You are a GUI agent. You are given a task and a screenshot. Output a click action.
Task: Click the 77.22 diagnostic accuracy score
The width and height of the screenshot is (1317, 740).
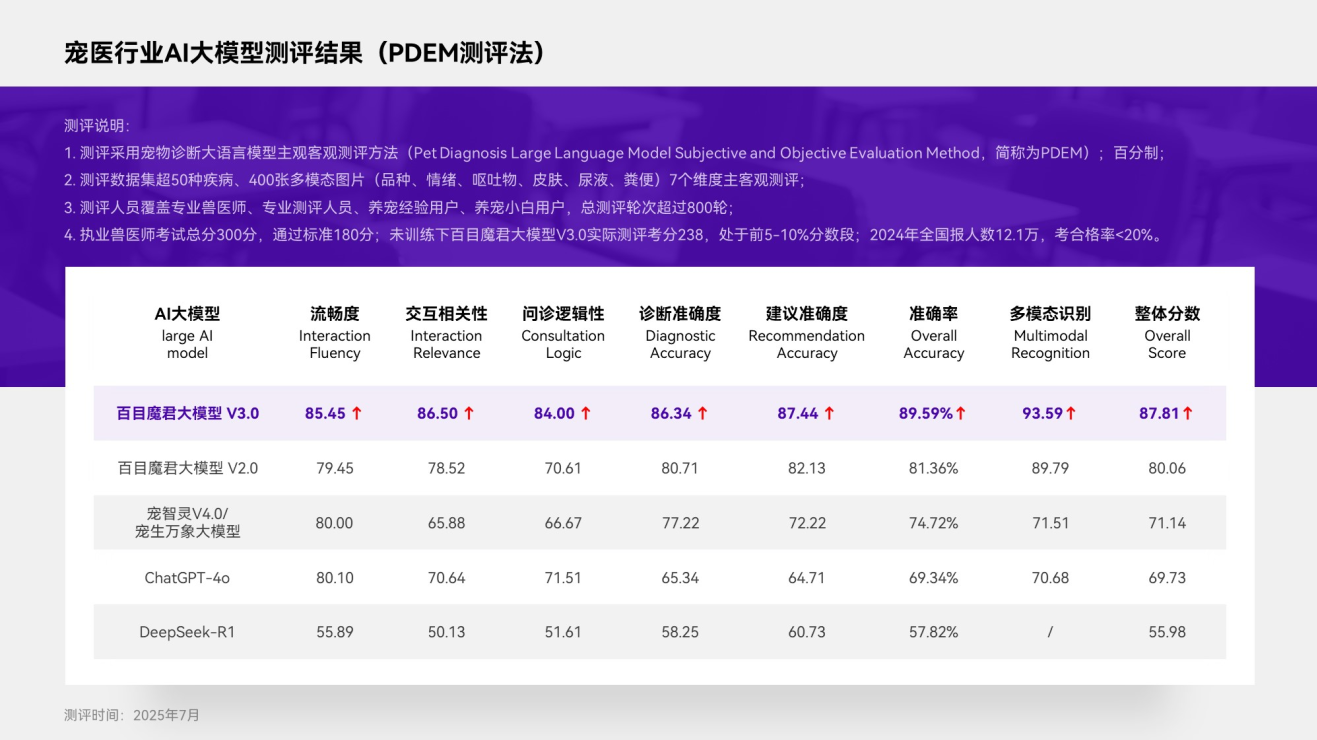click(x=680, y=523)
